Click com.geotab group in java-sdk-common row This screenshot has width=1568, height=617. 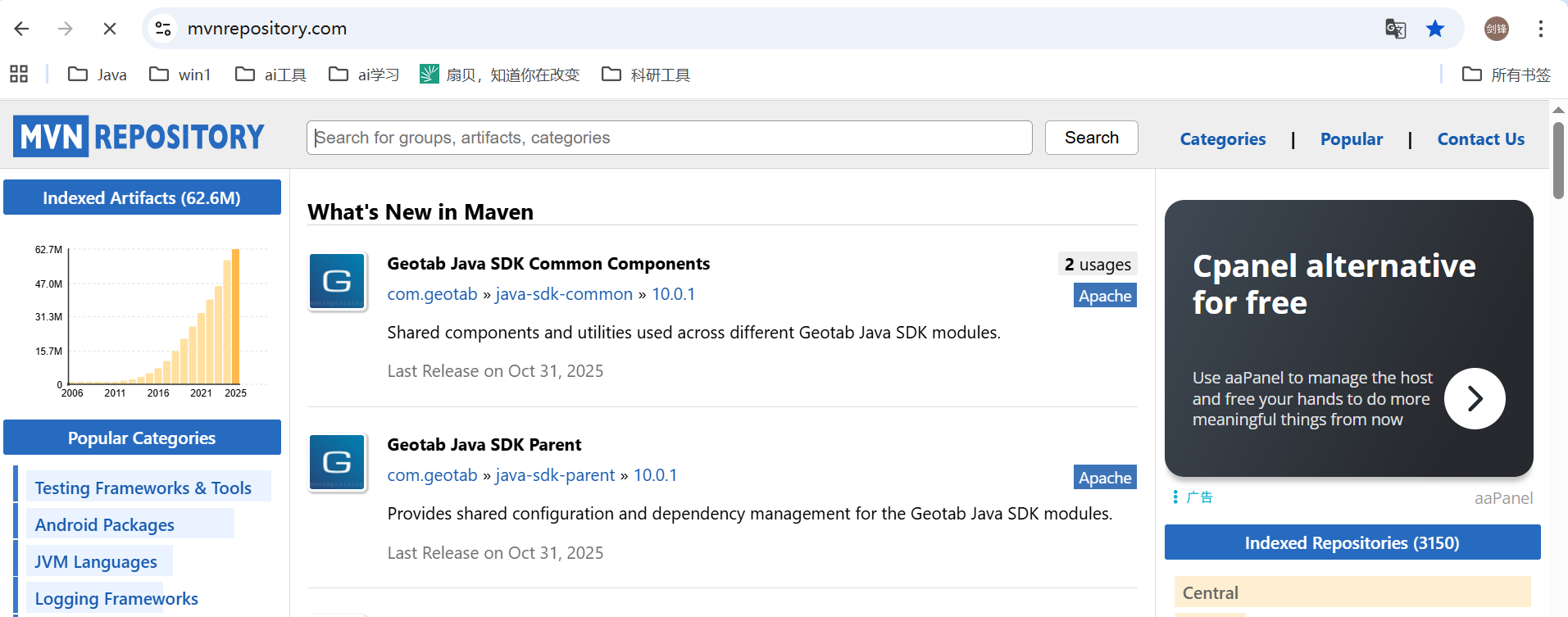point(432,294)
